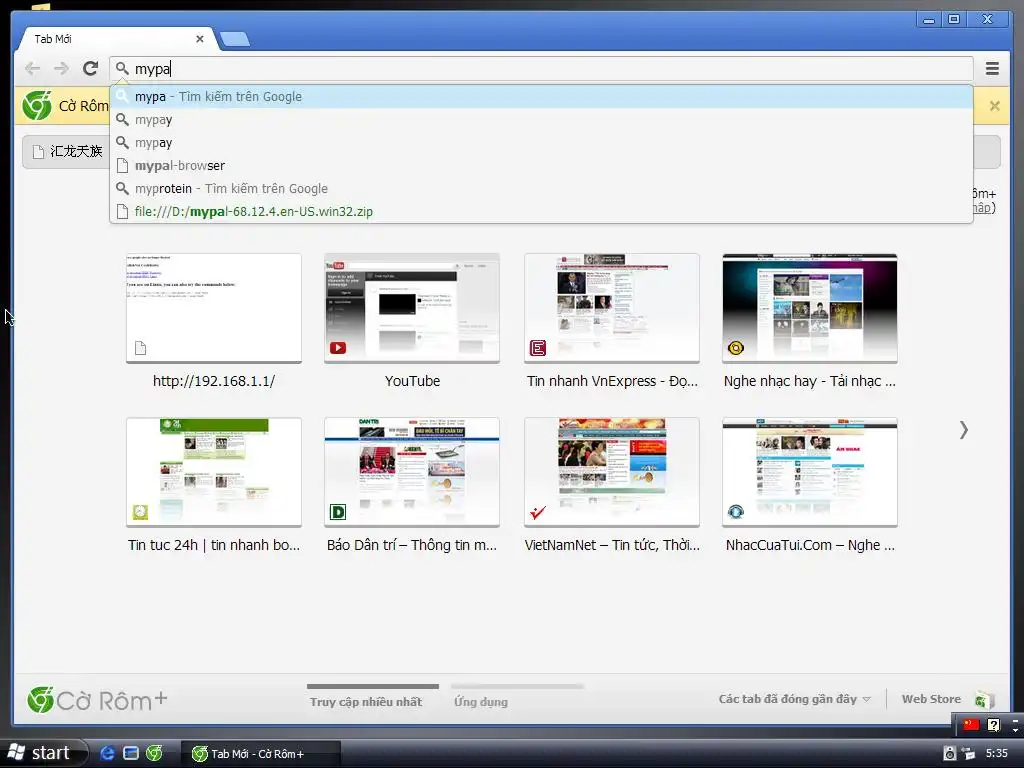The image size is (1024, 768).
Task: Open the VietNamNet thumbnail
Action: [612, 472]
